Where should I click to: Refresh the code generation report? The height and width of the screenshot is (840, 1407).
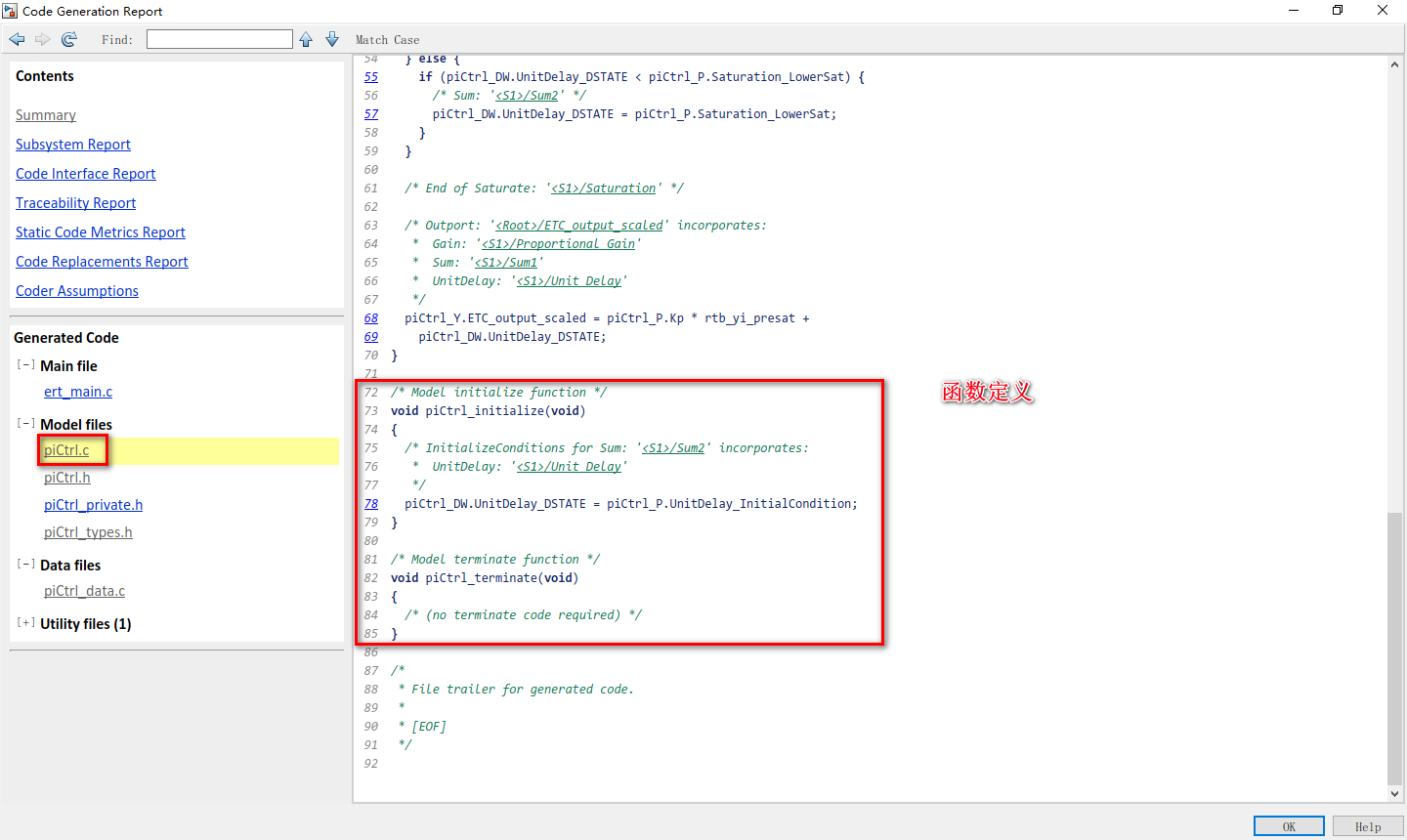tap(67, 39)
